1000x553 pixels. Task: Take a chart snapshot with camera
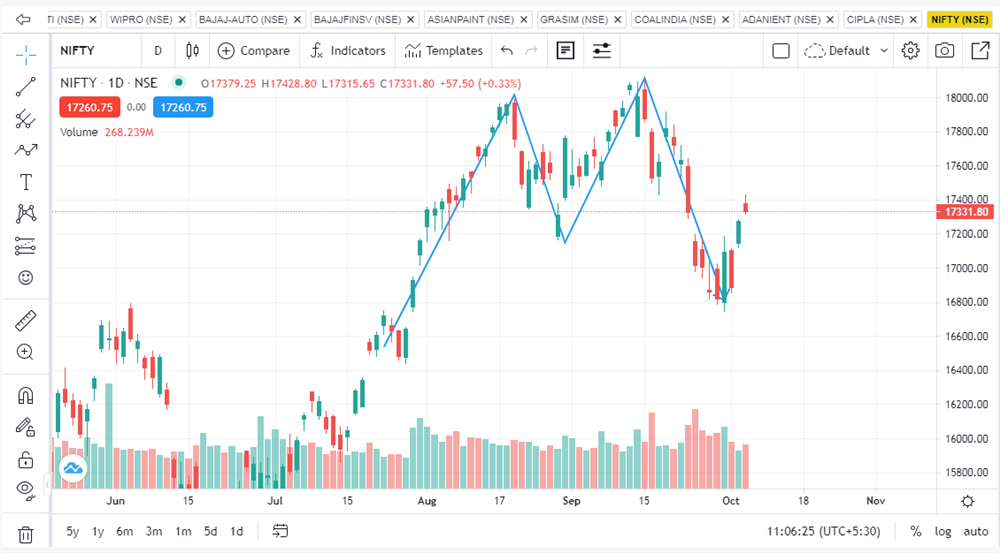tap(945, 50)
